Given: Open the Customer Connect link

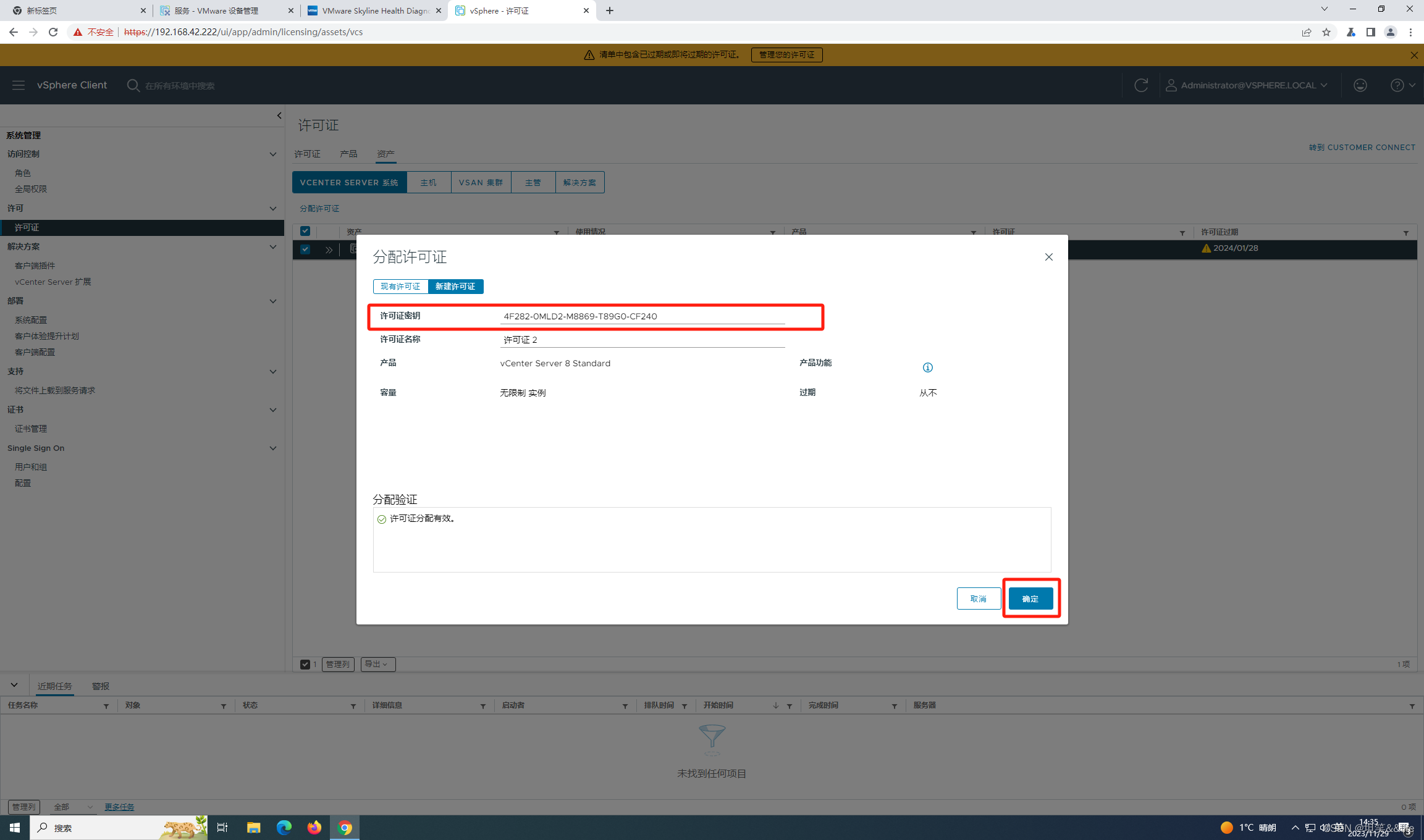Looking at the screenshot, I should click(1362, 148).
